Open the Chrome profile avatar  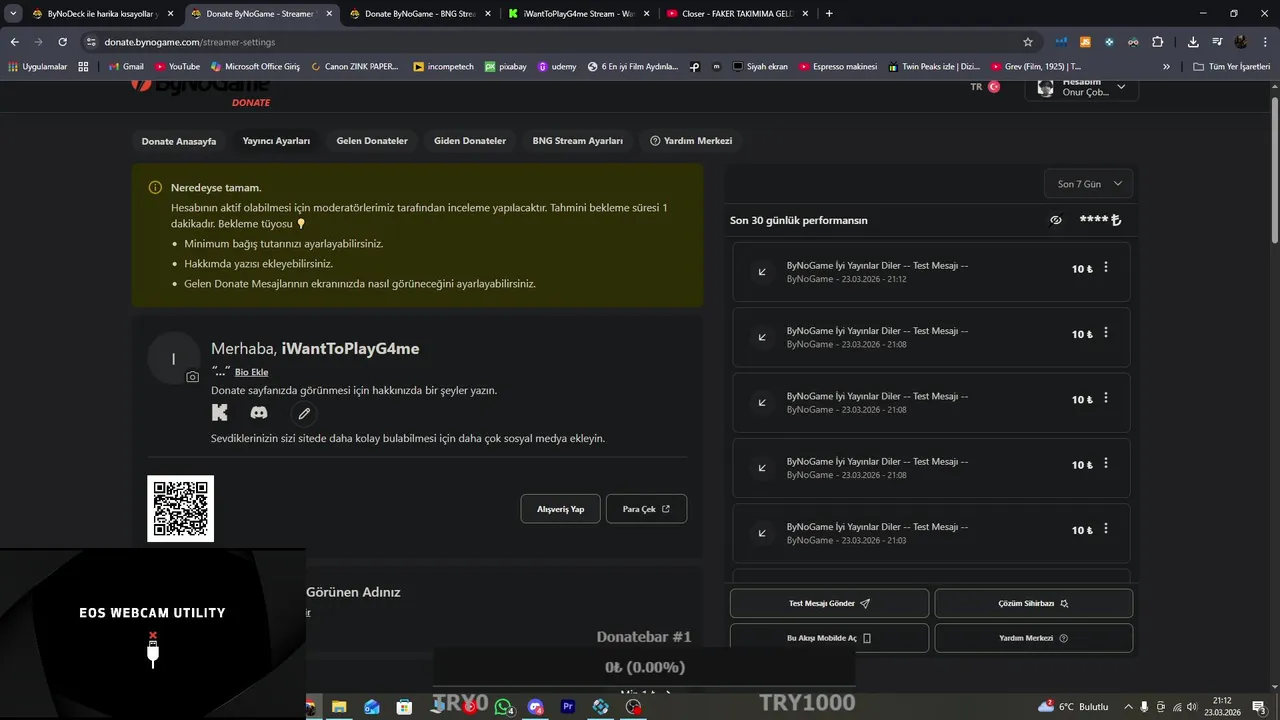(1241, 42)
